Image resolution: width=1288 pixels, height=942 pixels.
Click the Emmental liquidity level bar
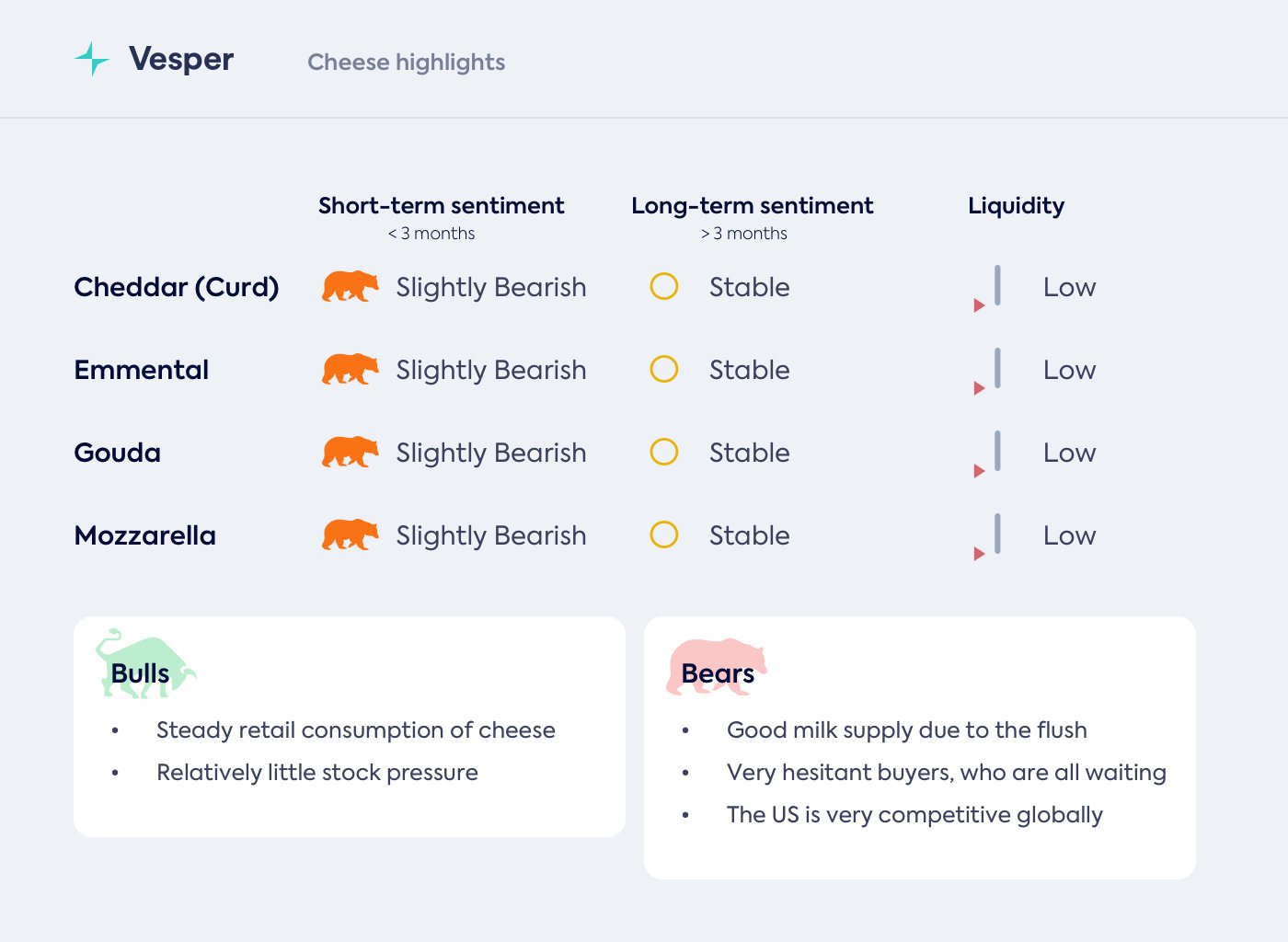pos(997,368)
